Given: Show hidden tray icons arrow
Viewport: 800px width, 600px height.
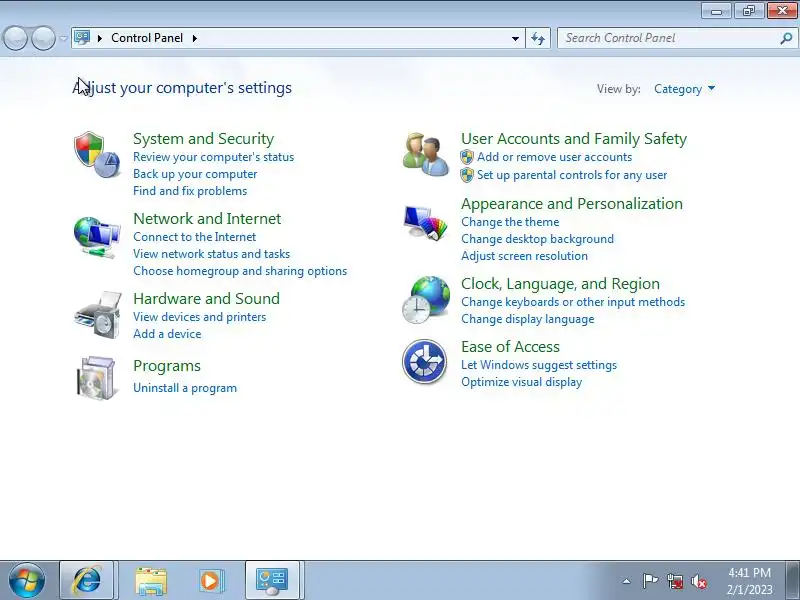Looking at the screenshot, I should click(627, 581).
